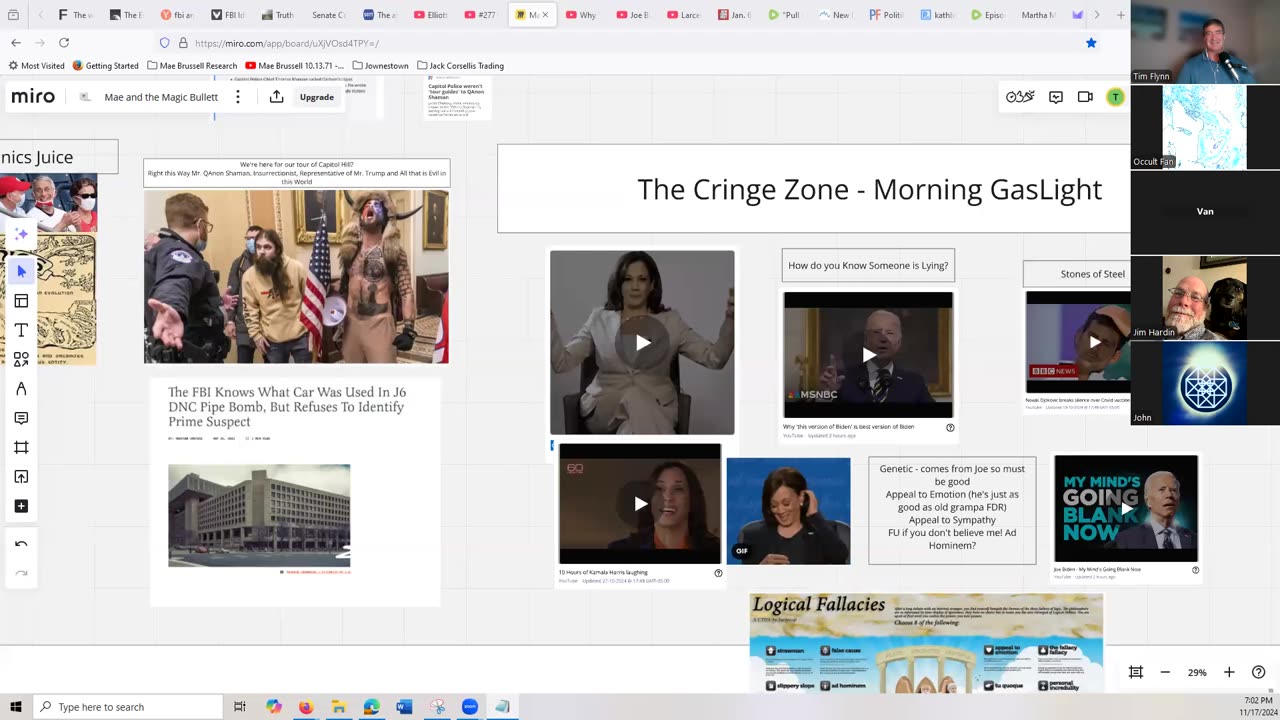Zoom out with the minus button
Screen dimensions: 1280x720
1165,672
